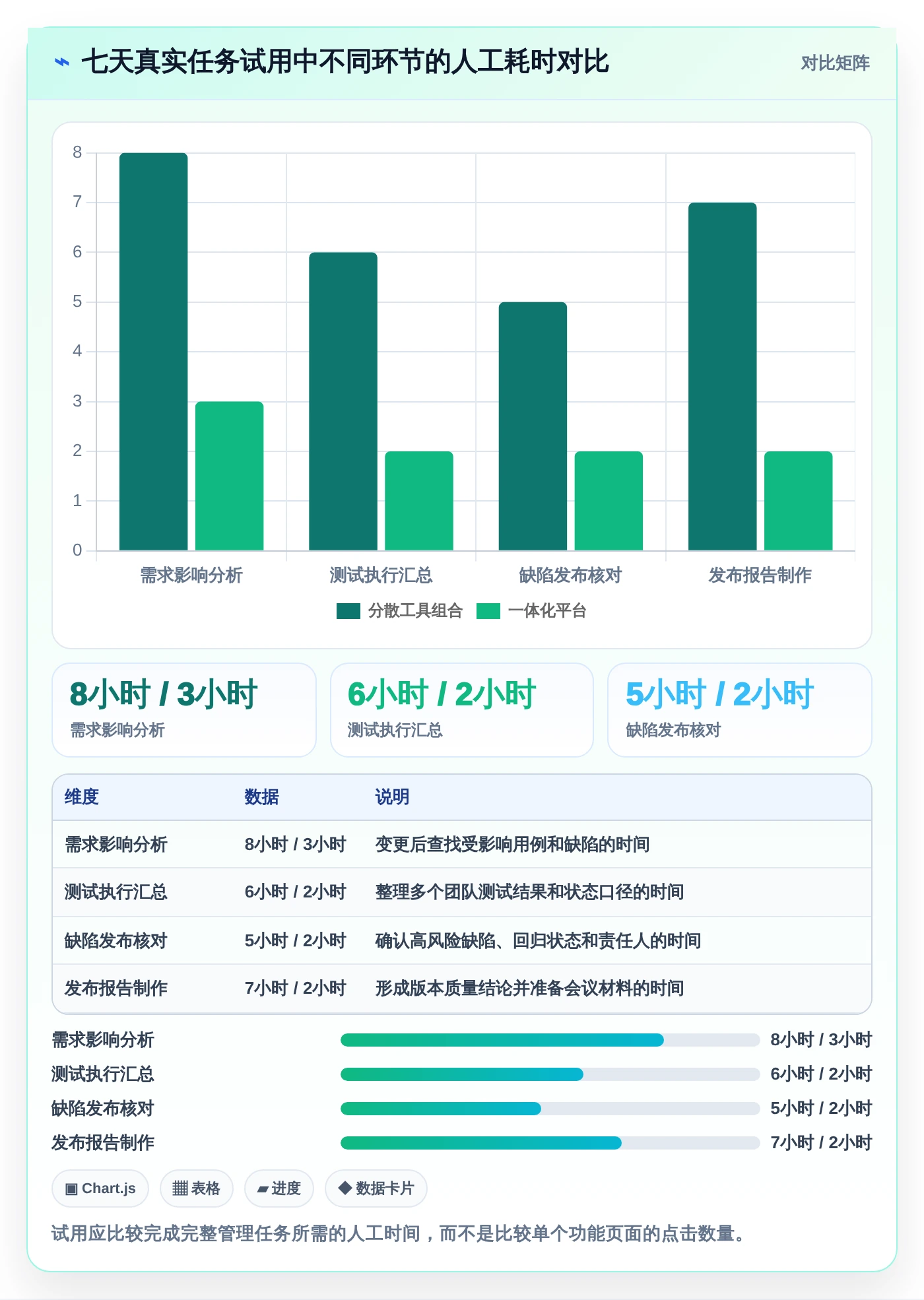Toggle the 分散工具组合 legend item

point(399,611)
